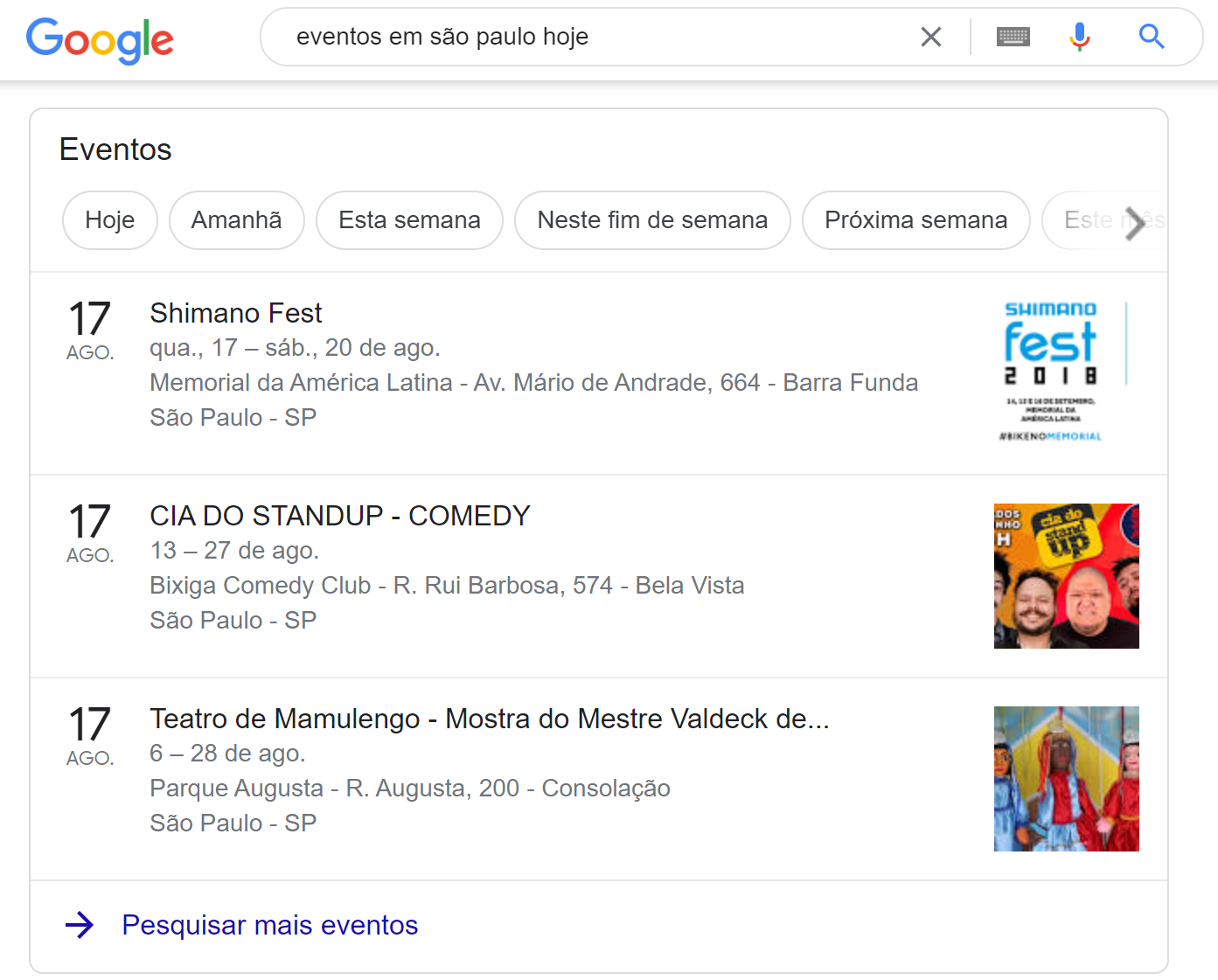Clear the search query with the X icon
1218x980 pixels.
click(x=930, y=37)
